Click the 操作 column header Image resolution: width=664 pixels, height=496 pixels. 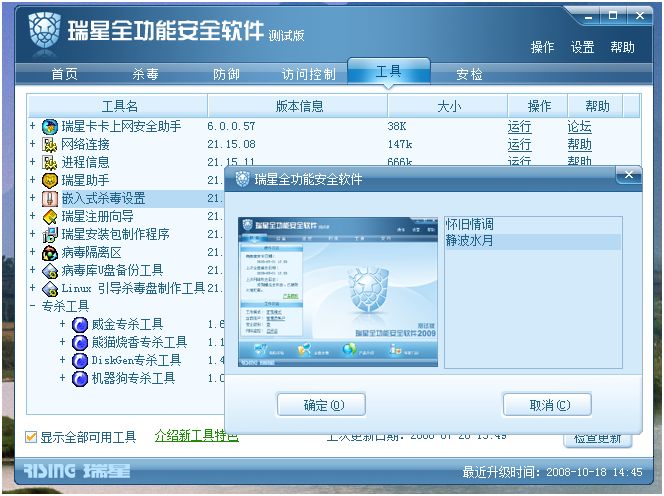(x=538, y=106)
